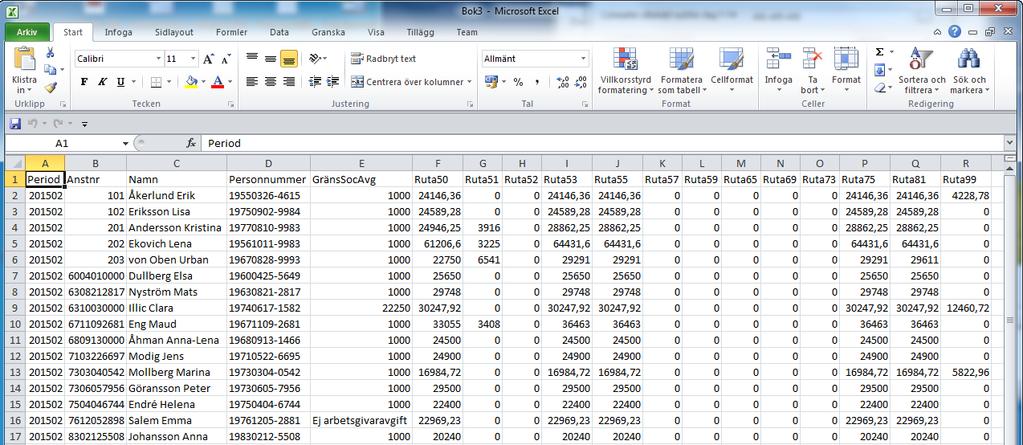Switch to the Sidlayout tab
1023x445 pixels.
(174, 32)
